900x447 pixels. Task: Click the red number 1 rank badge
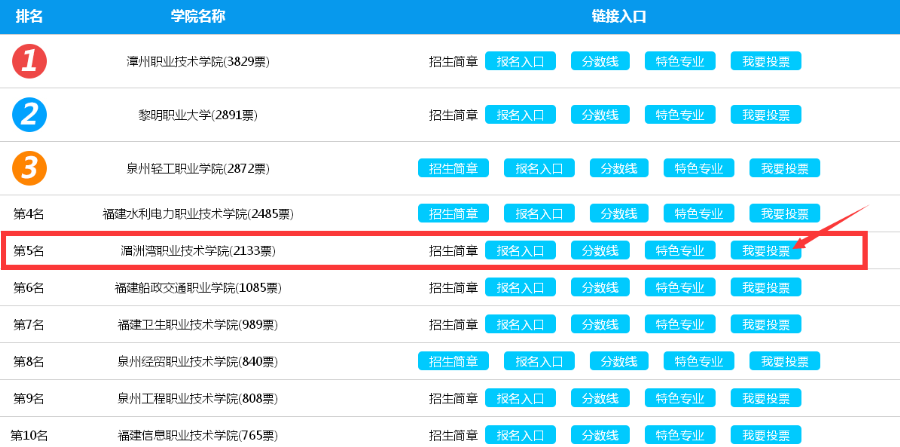pos(29,61)
